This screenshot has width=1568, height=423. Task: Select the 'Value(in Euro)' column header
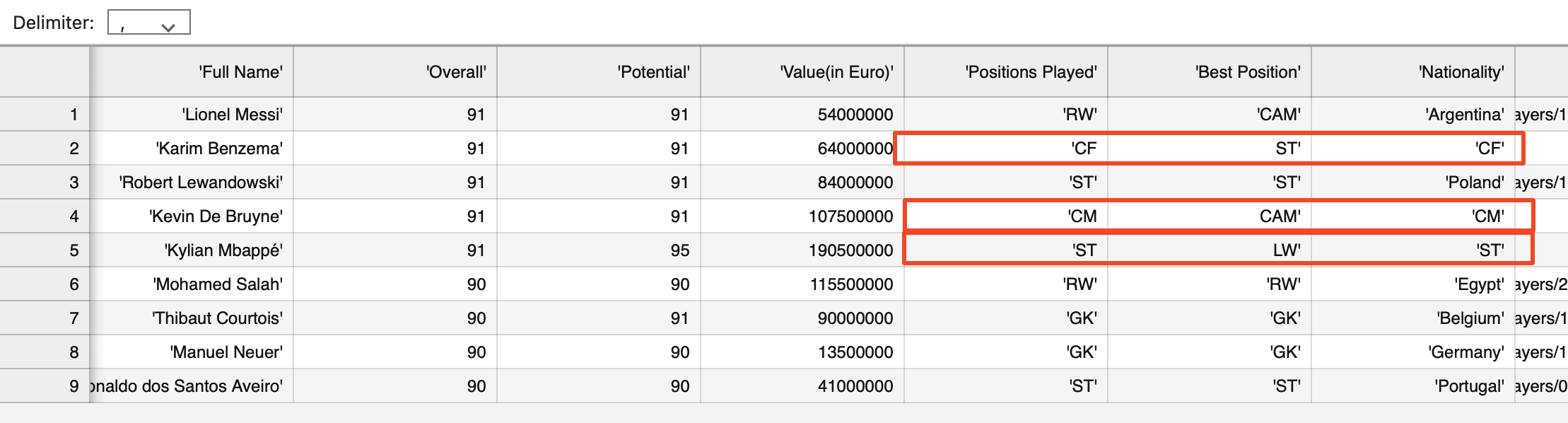[802, 72]
